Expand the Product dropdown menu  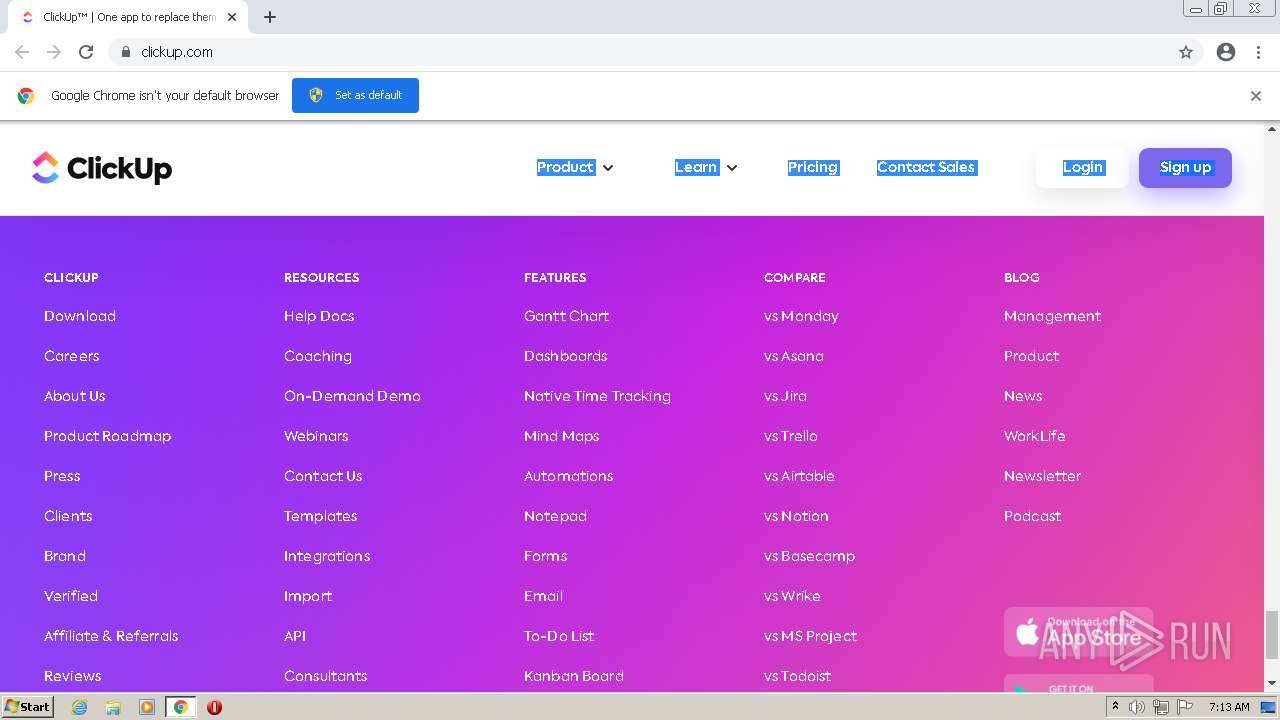tap(575, 167)
